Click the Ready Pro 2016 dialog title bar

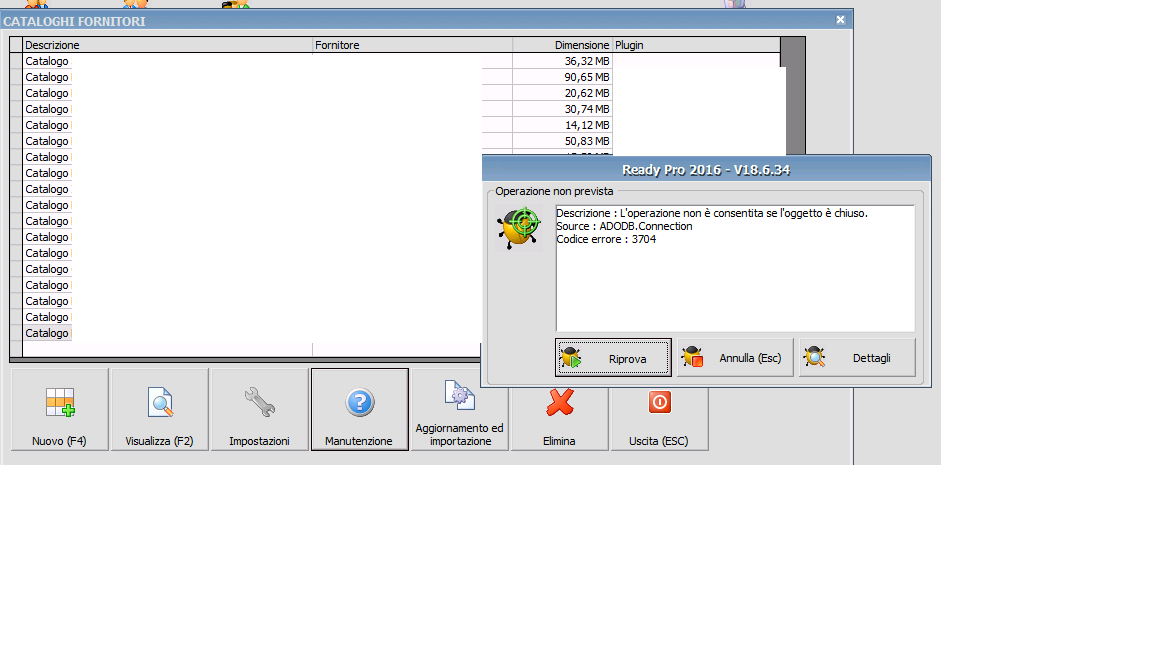(x=706, y=170)
